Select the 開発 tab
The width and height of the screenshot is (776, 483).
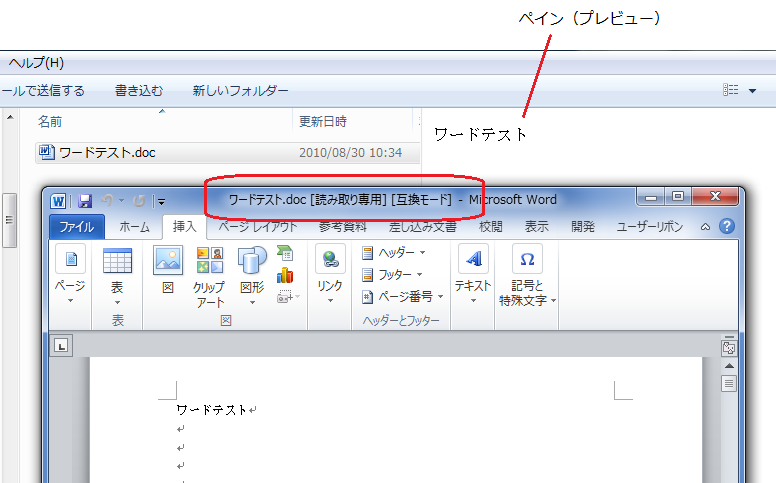coord(582,227)
